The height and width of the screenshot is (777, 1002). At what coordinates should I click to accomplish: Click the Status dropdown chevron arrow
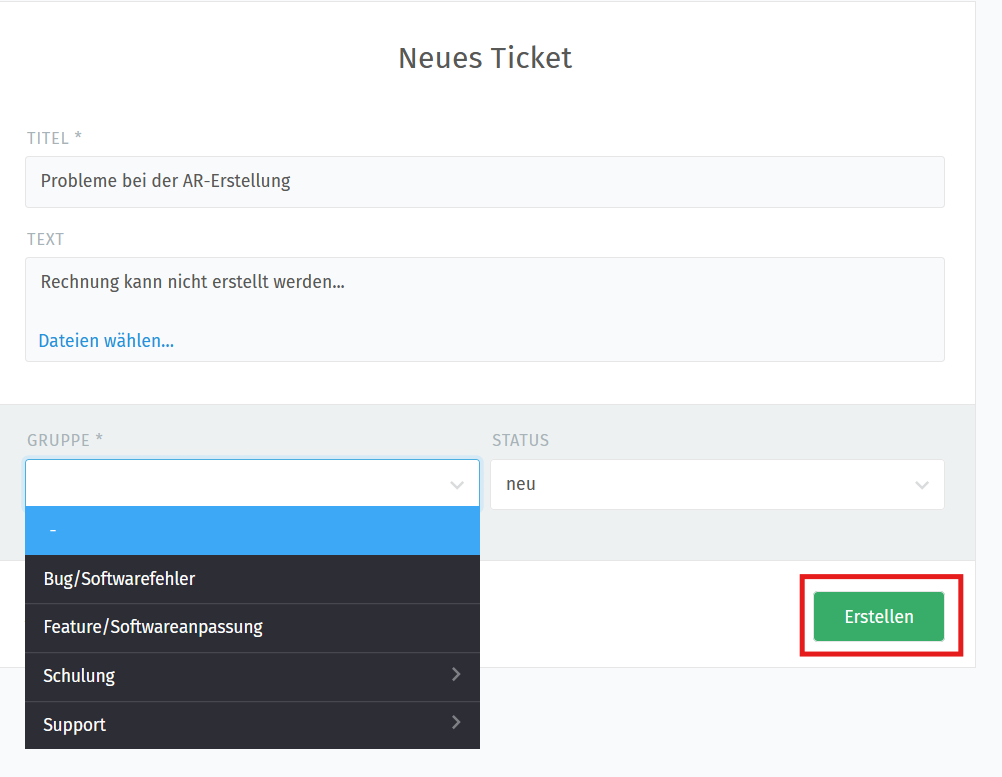coord(921,485)
